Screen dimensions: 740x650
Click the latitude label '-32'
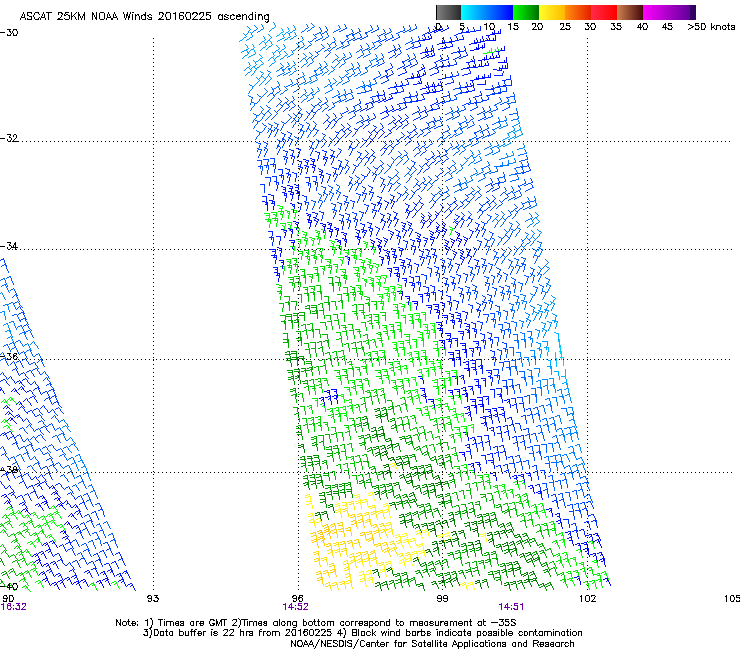pos(9,138)
